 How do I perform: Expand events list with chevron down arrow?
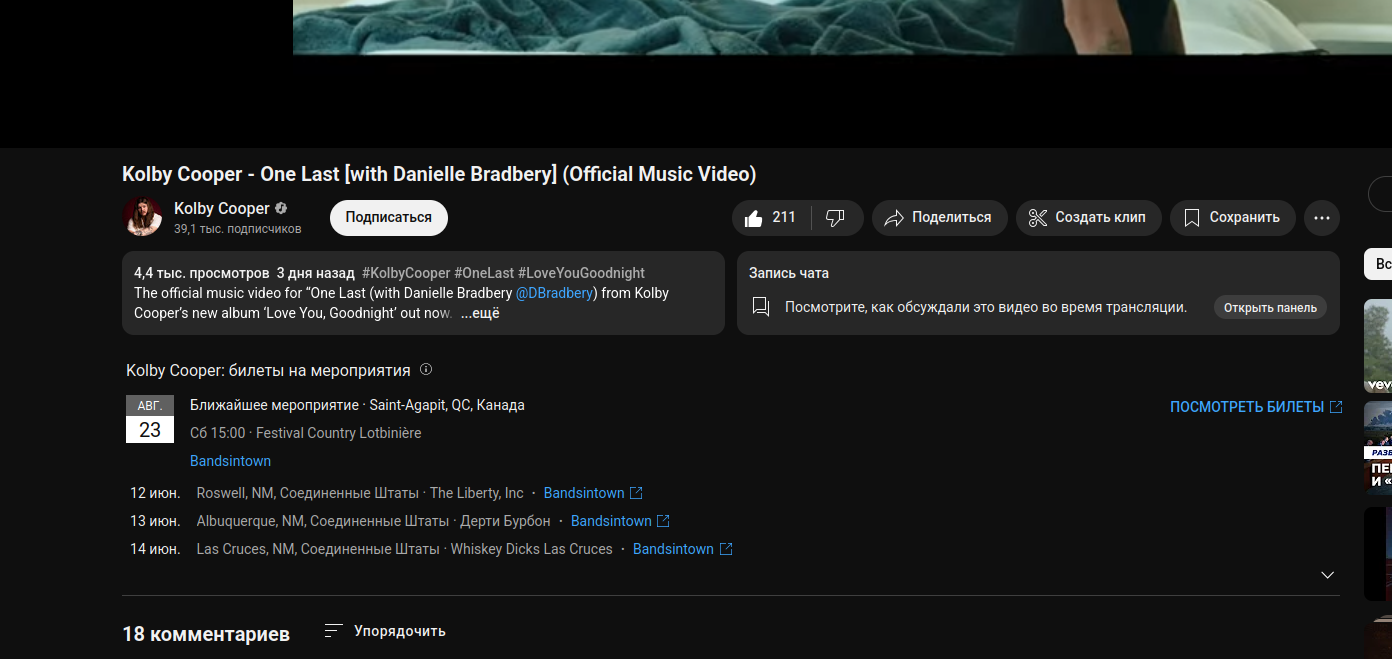pos(1327,575)
